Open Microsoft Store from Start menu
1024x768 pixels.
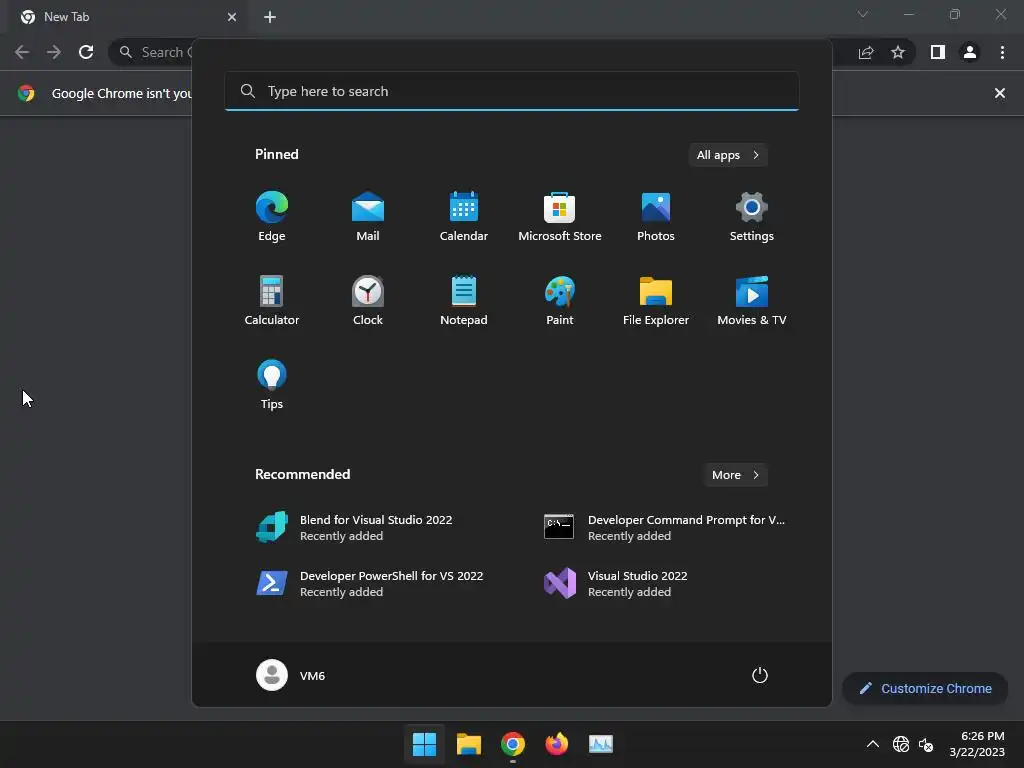560,217
